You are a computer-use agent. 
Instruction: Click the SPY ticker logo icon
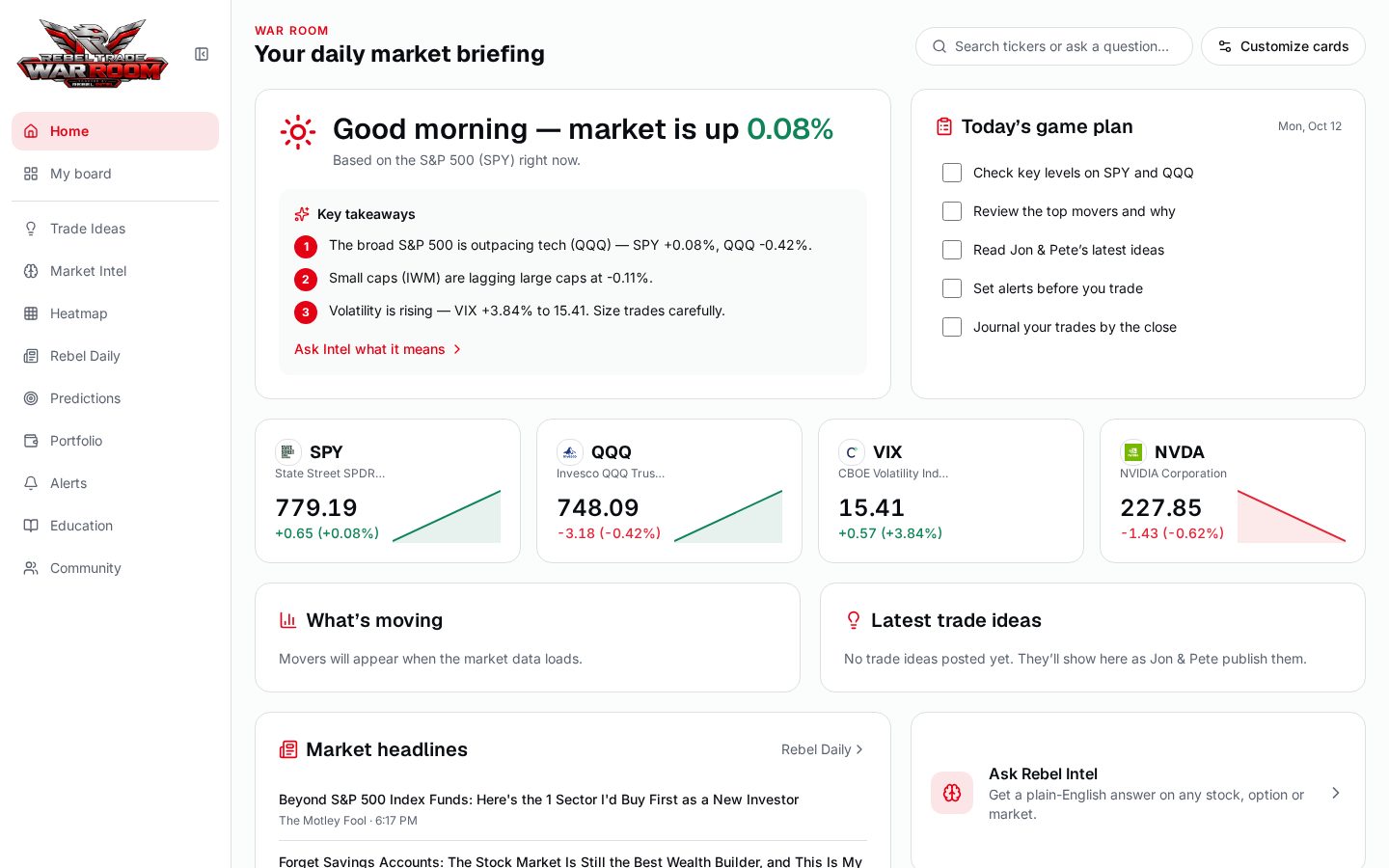click(x=288, y=452)
